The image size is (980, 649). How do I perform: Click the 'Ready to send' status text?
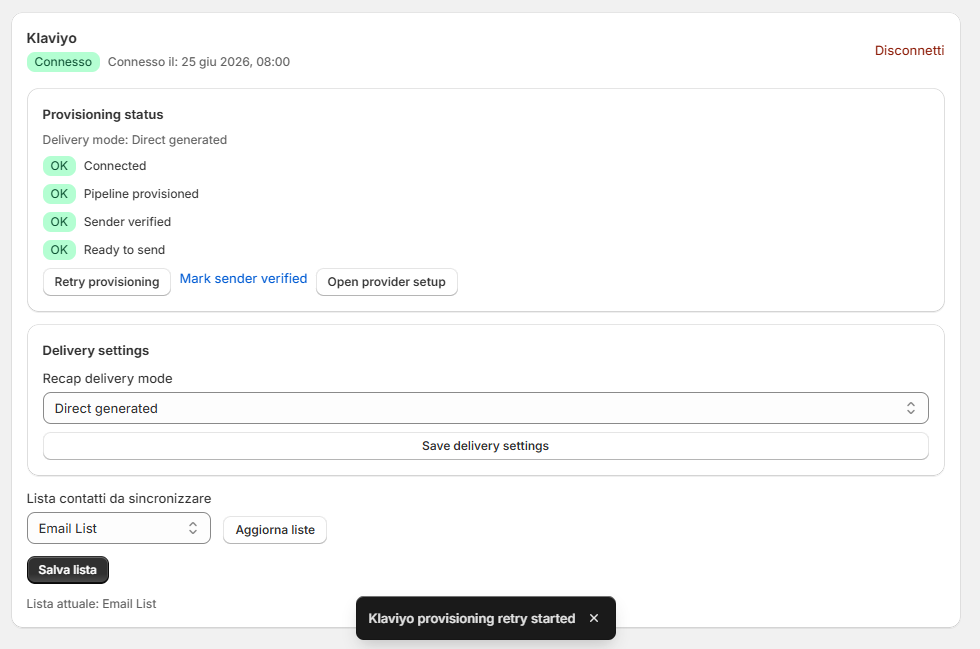[x=124, y=250]
